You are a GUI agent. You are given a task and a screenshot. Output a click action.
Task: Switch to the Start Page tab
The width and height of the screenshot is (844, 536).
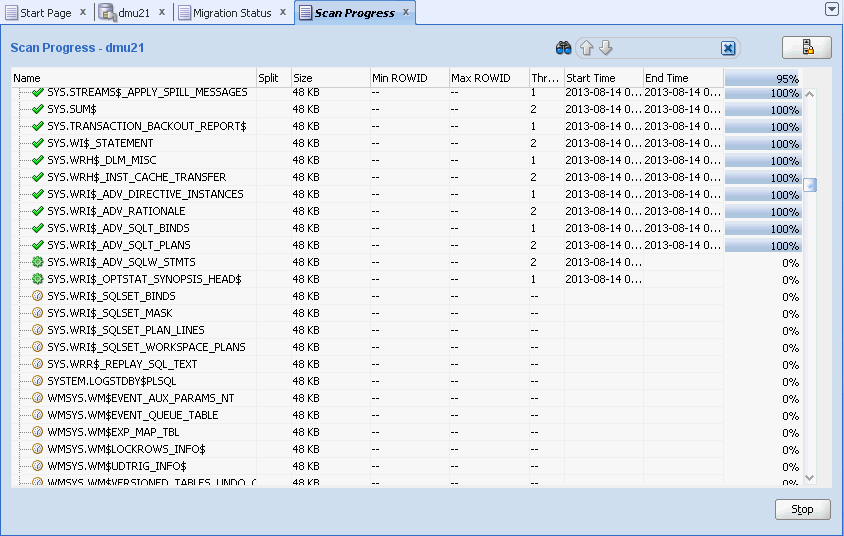click(46, 13)
